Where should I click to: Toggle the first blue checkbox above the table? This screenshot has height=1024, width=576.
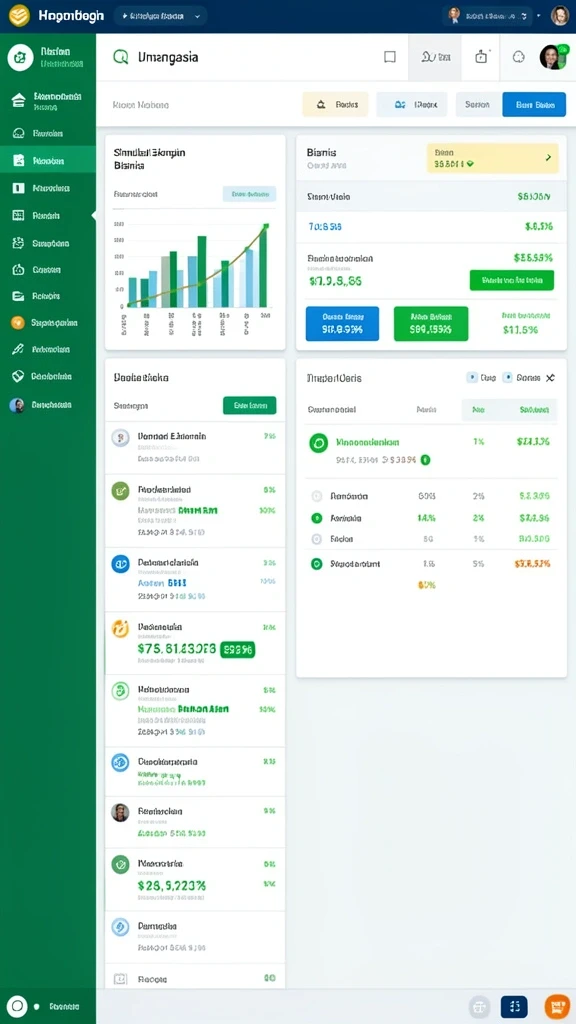click(472, 377)
